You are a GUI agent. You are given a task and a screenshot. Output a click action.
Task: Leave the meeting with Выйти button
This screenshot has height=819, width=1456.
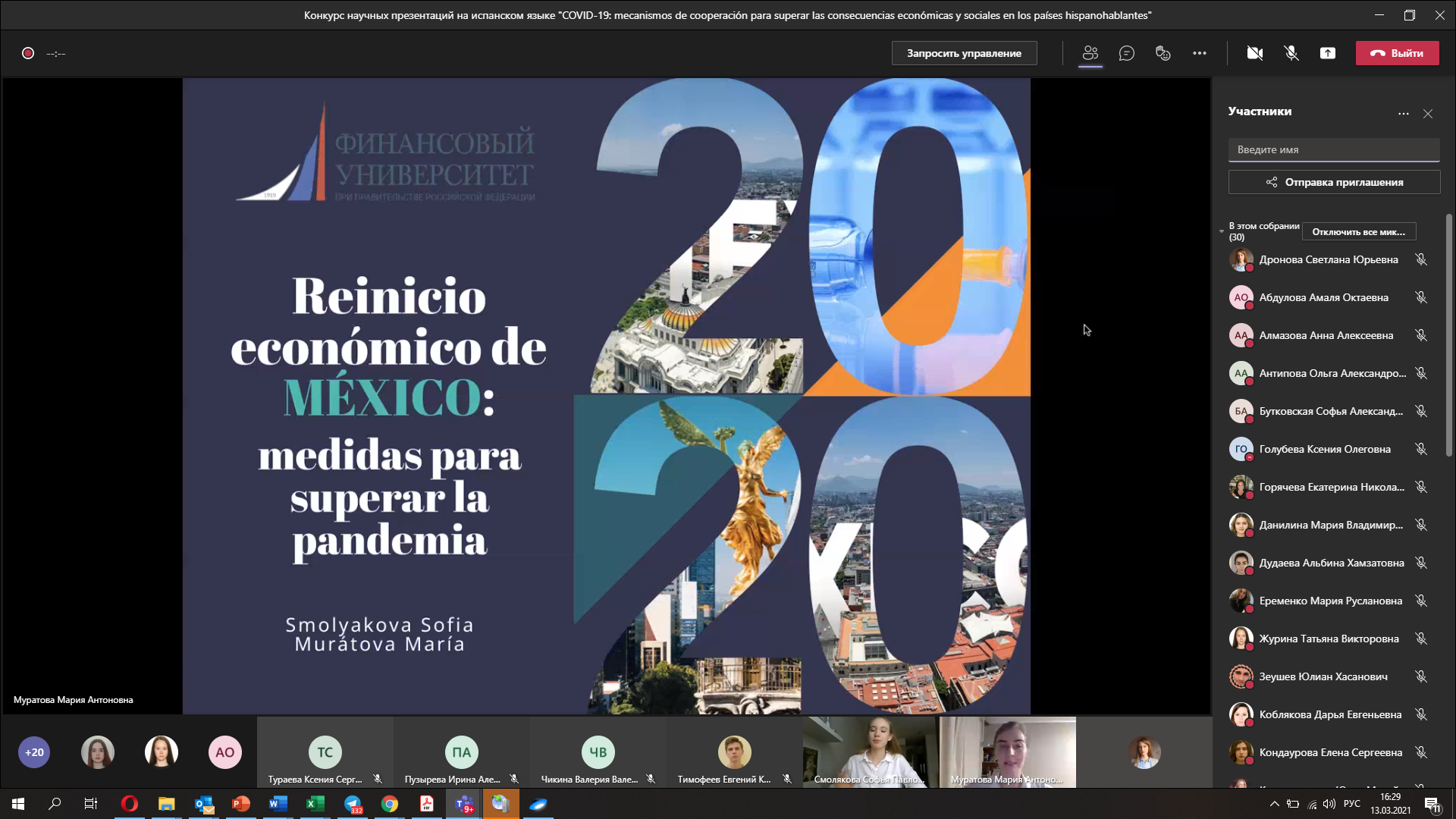tap(1397, 53)
